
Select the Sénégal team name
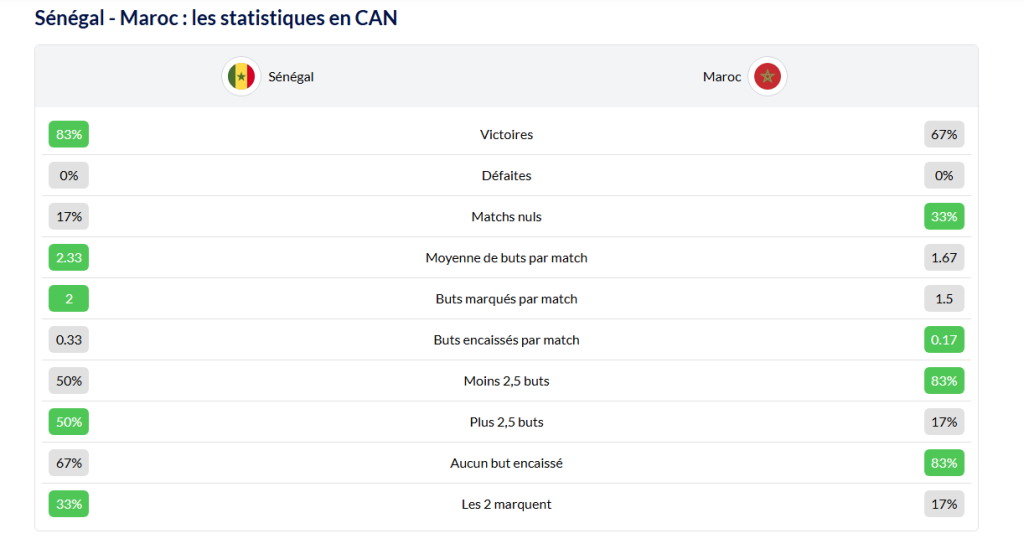(291, 76)
